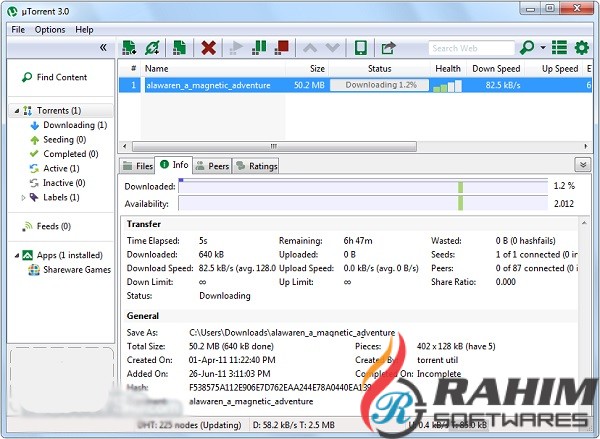
Task: Remove torrent with the red X icon
Action: click(x=208, y=48)
